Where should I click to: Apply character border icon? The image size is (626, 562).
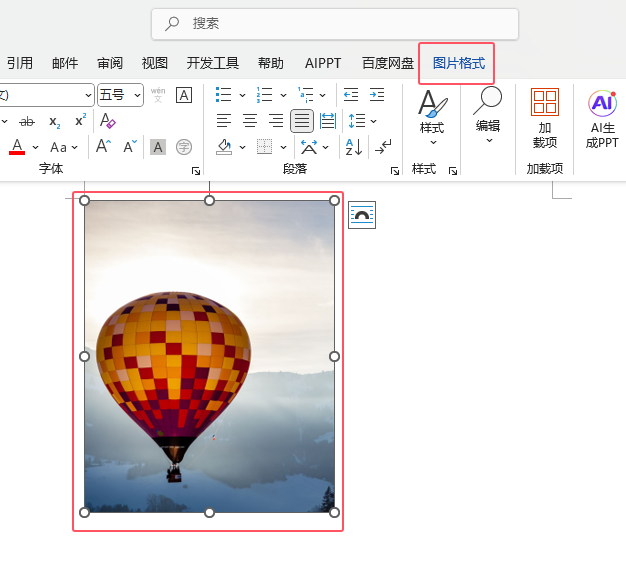[184, 95]
